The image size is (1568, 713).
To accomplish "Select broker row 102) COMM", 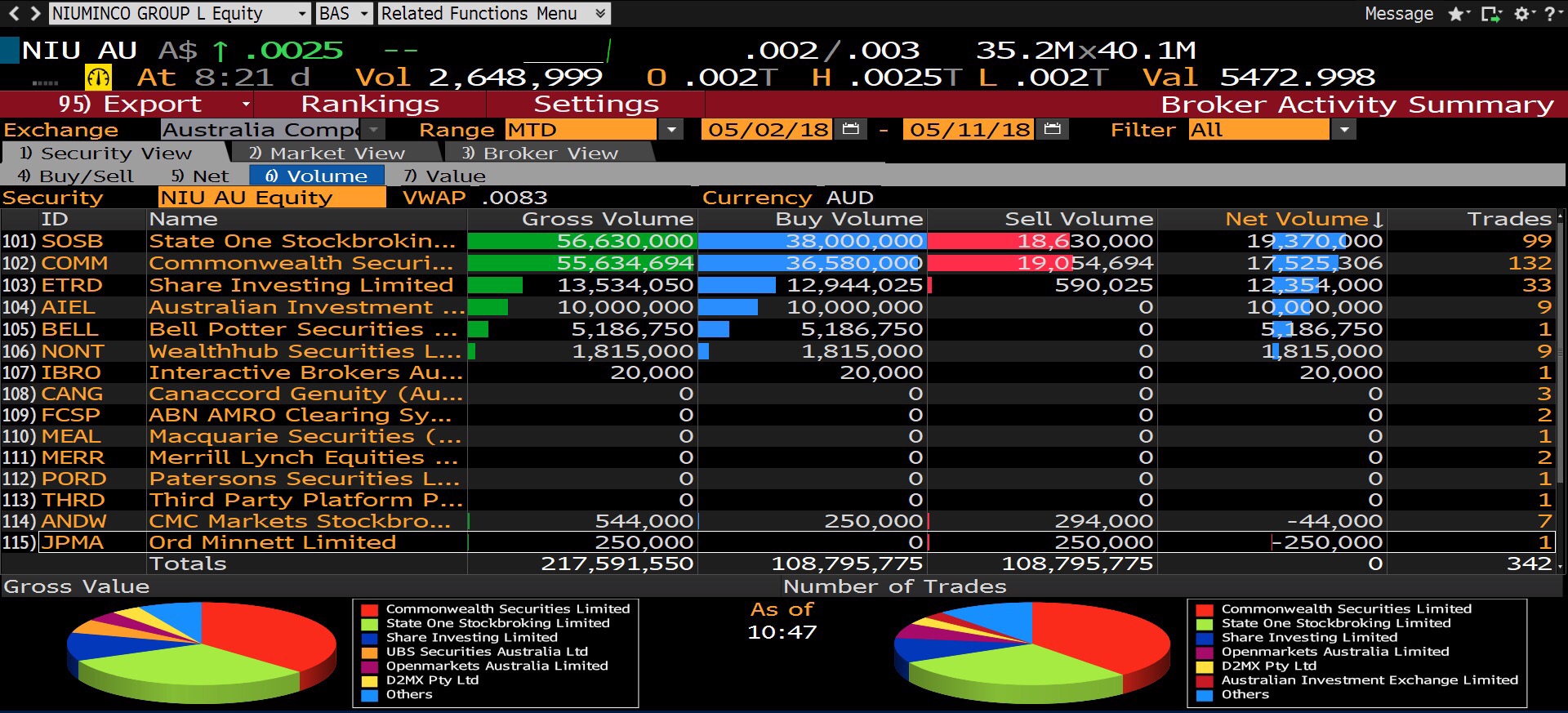I will [777, 263].
